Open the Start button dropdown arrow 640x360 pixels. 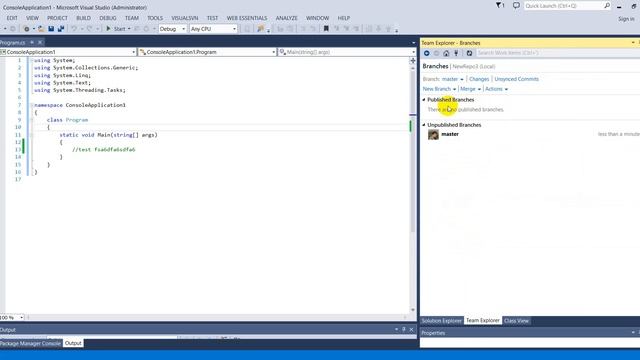[129, 29]
